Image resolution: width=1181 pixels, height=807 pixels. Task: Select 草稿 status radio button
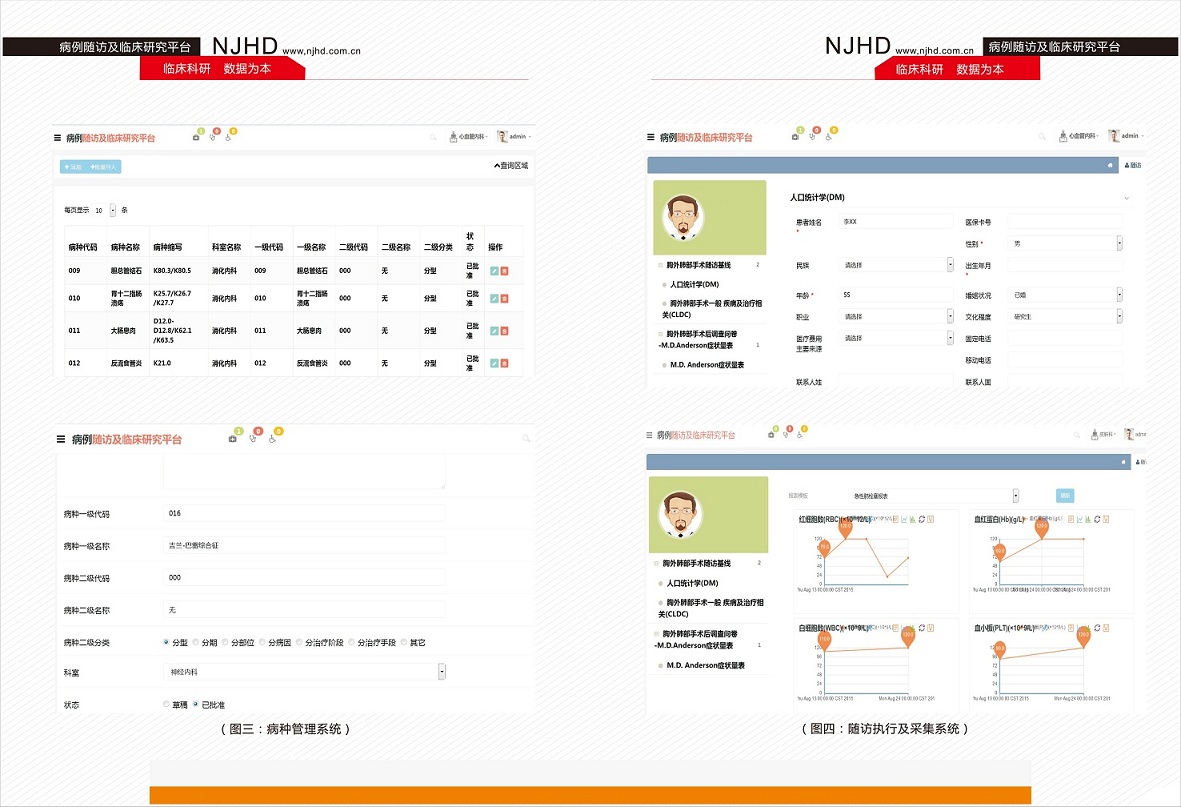coord(167,704)
